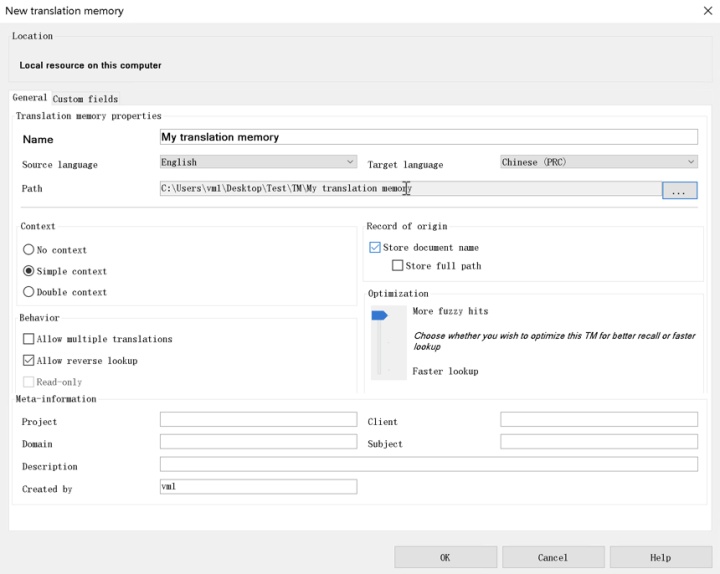The image size is (720, 574).
Task: Click the Optimization slider handle
Action: tap(379, 315)
